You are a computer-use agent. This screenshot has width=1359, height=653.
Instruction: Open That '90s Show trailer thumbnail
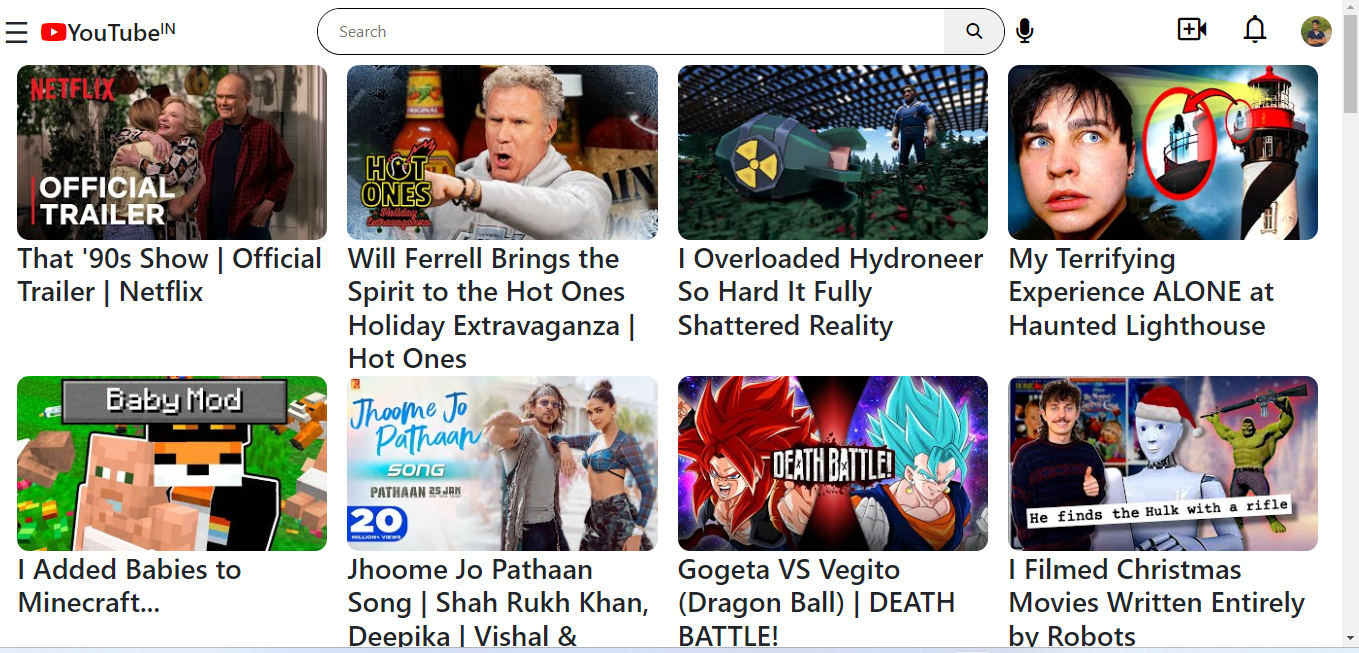click(x=172, y=152)
